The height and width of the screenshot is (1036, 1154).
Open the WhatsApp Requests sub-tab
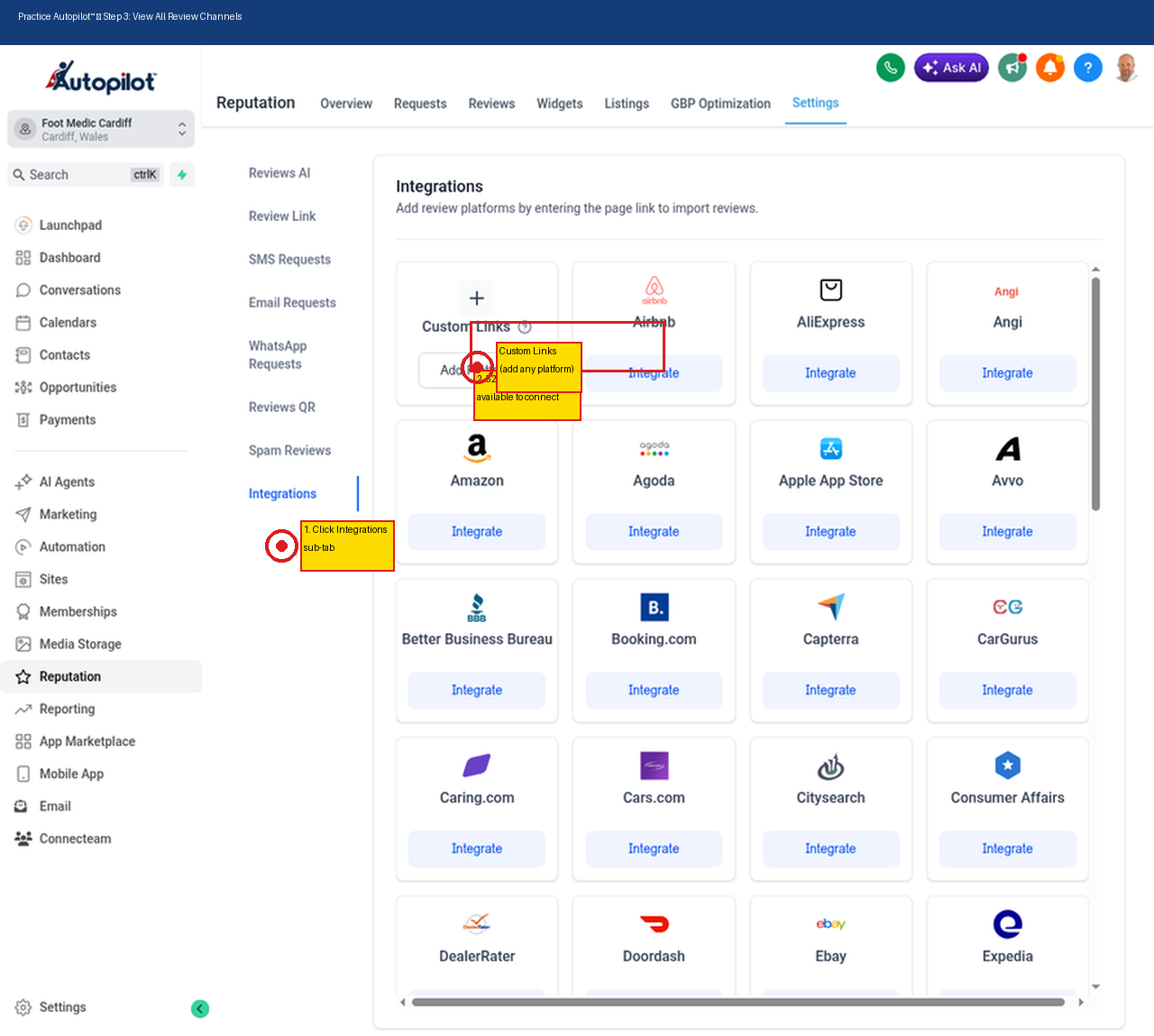278,355
